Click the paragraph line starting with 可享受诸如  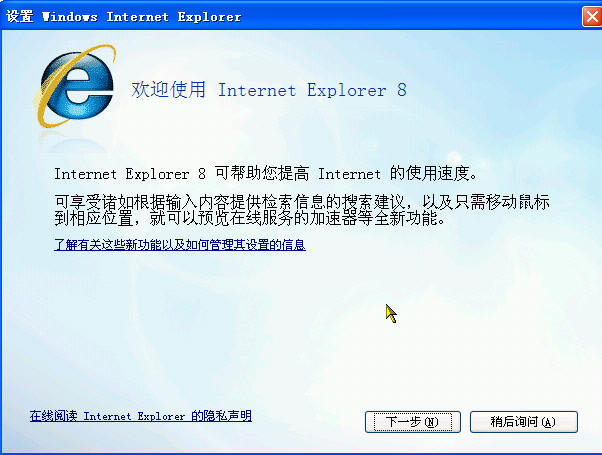tap(302, 202)
